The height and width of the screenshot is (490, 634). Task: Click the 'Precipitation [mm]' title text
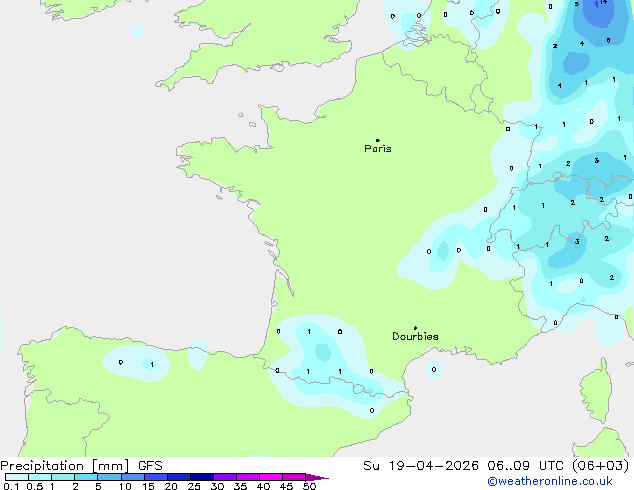tap(64, 466)
